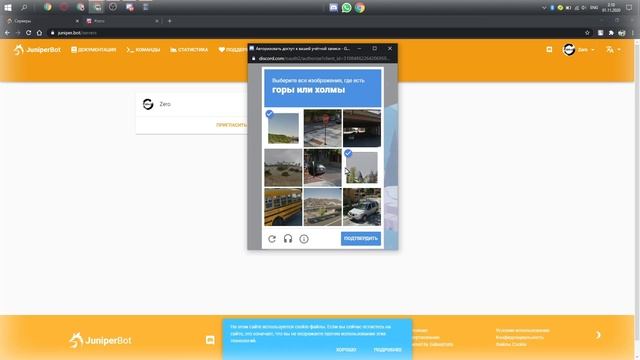Click the taskbar clock and date
The height and width of the screenshot is (360, 640).
pos(611,7)
